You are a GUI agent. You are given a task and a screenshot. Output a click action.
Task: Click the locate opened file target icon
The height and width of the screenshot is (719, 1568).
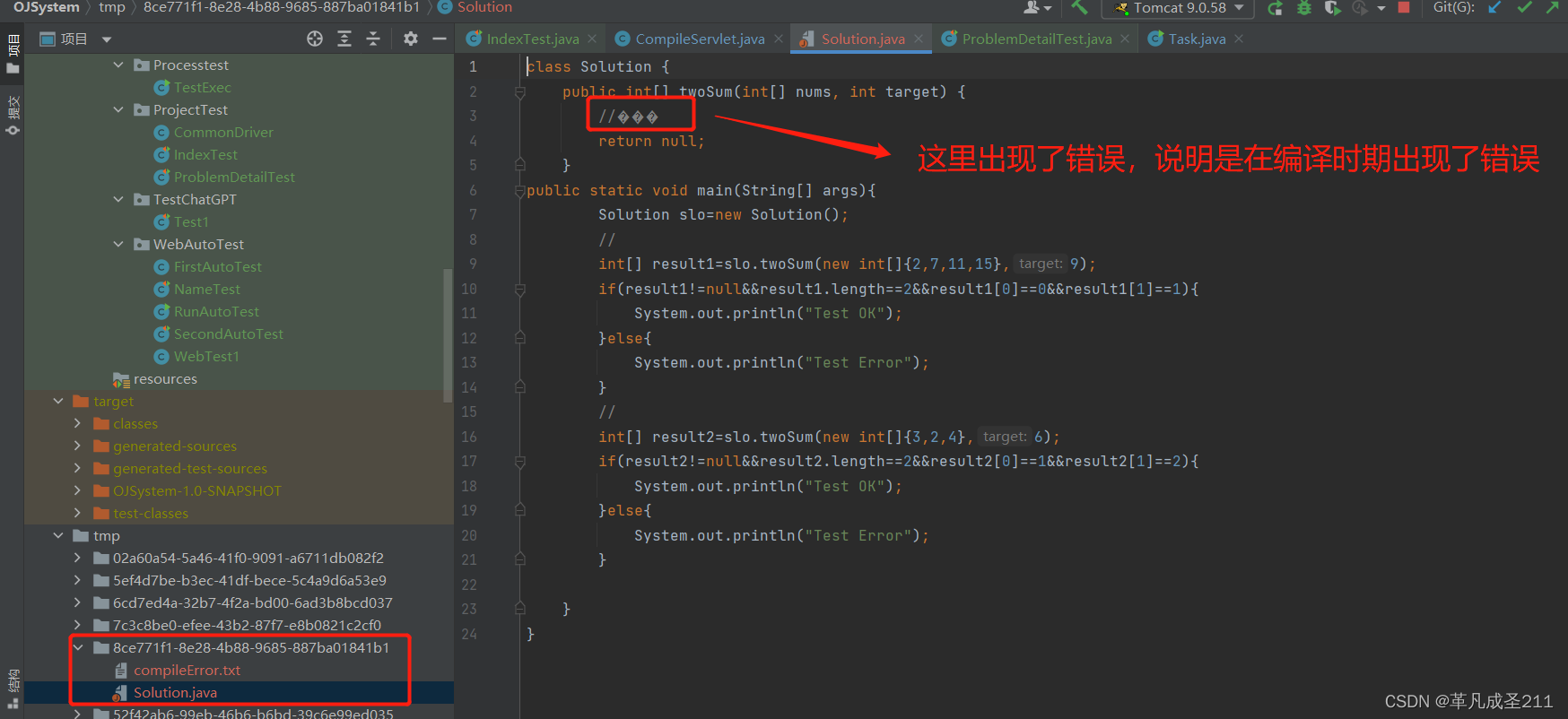[x=315, y=39]
